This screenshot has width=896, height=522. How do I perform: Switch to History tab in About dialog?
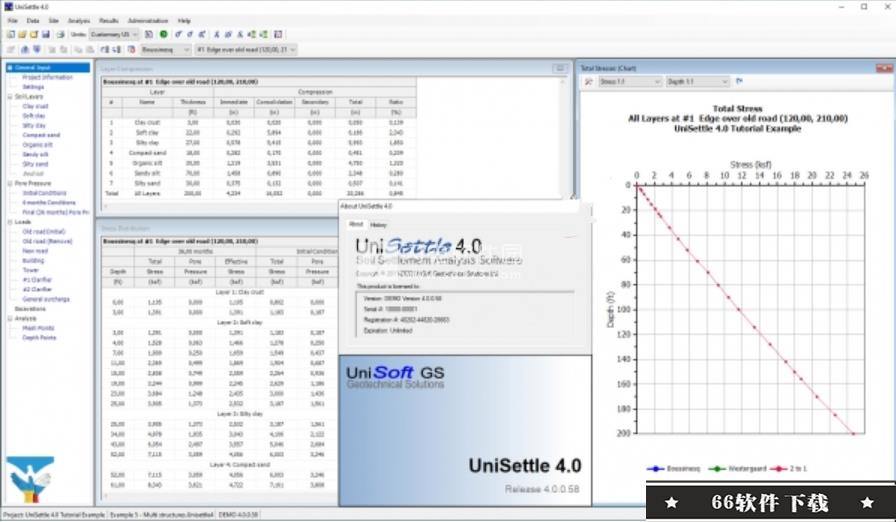click(378, 225)
